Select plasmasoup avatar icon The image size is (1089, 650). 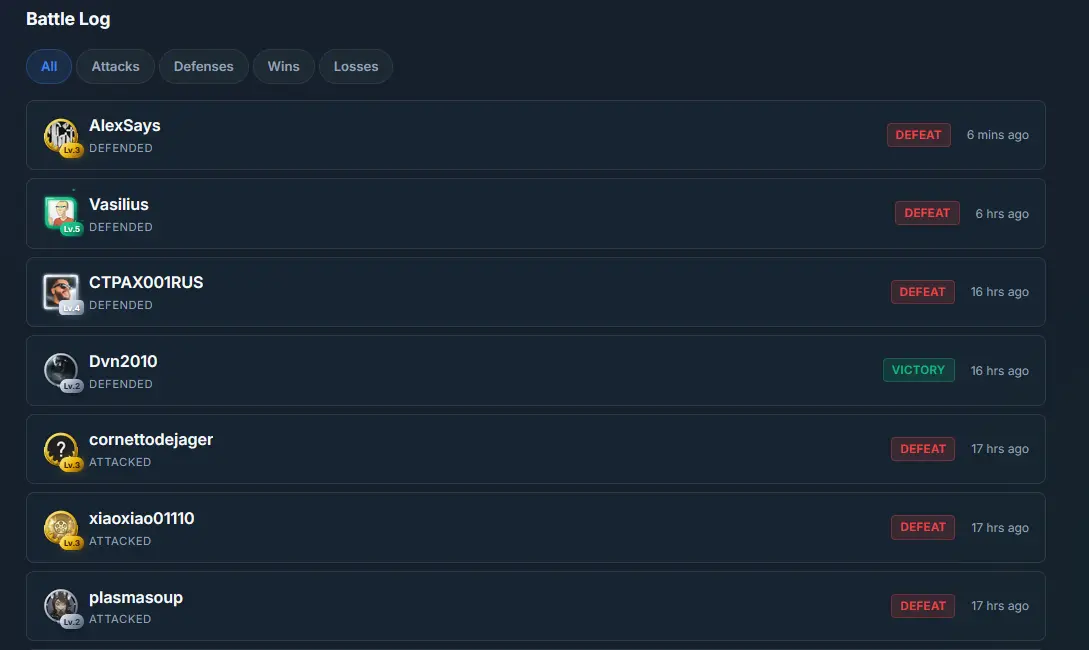point(61,606)
